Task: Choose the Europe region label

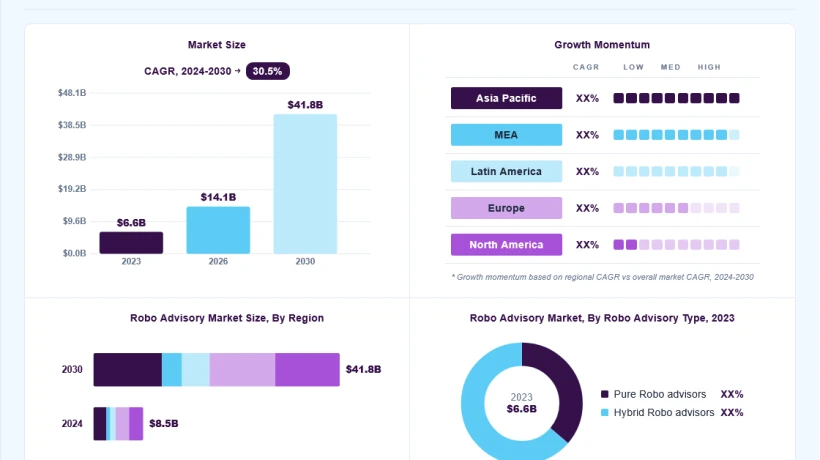Action: click(506, 208)
